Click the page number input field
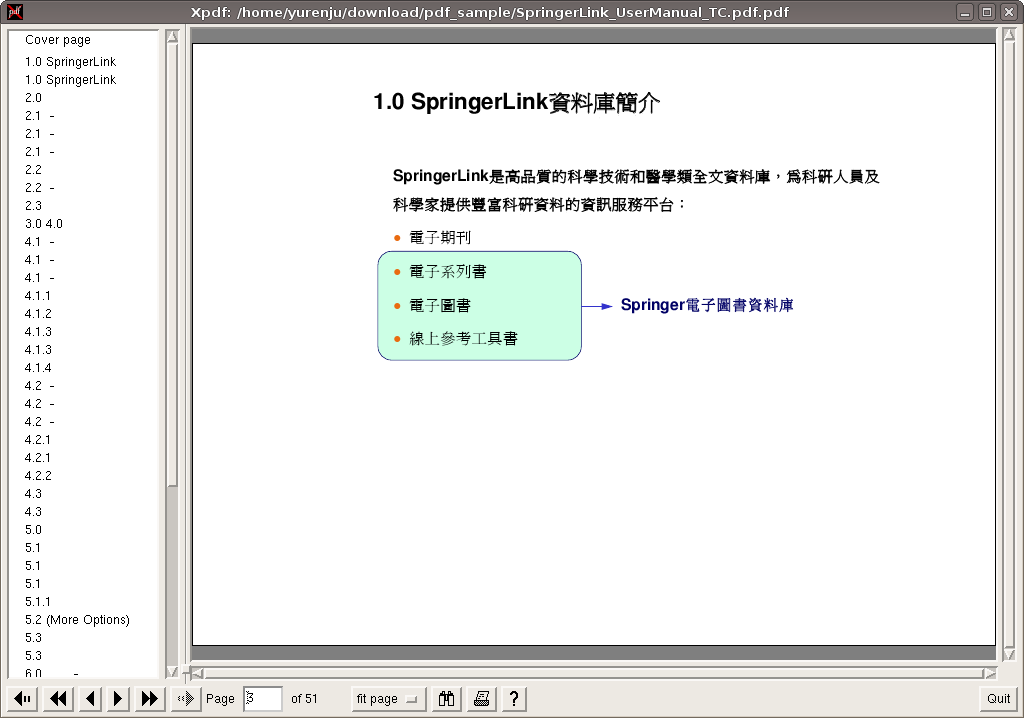The height and width of the screenshot is (718, 1024). 262,699
